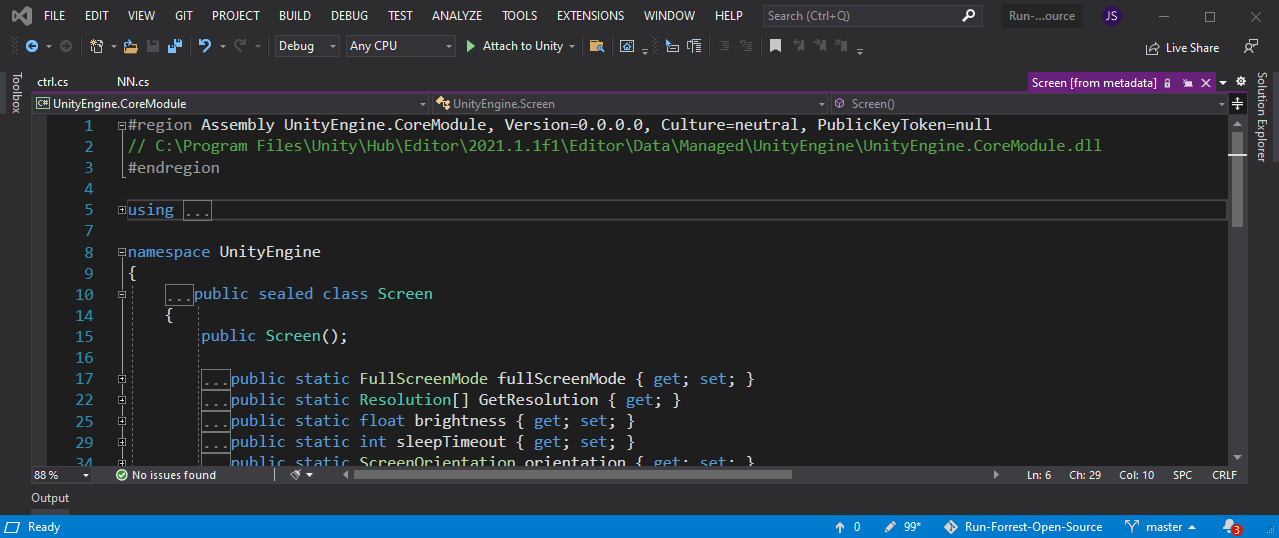
Task: Open the Any CPU platform dropdown
Action: [x=400, y=46]
